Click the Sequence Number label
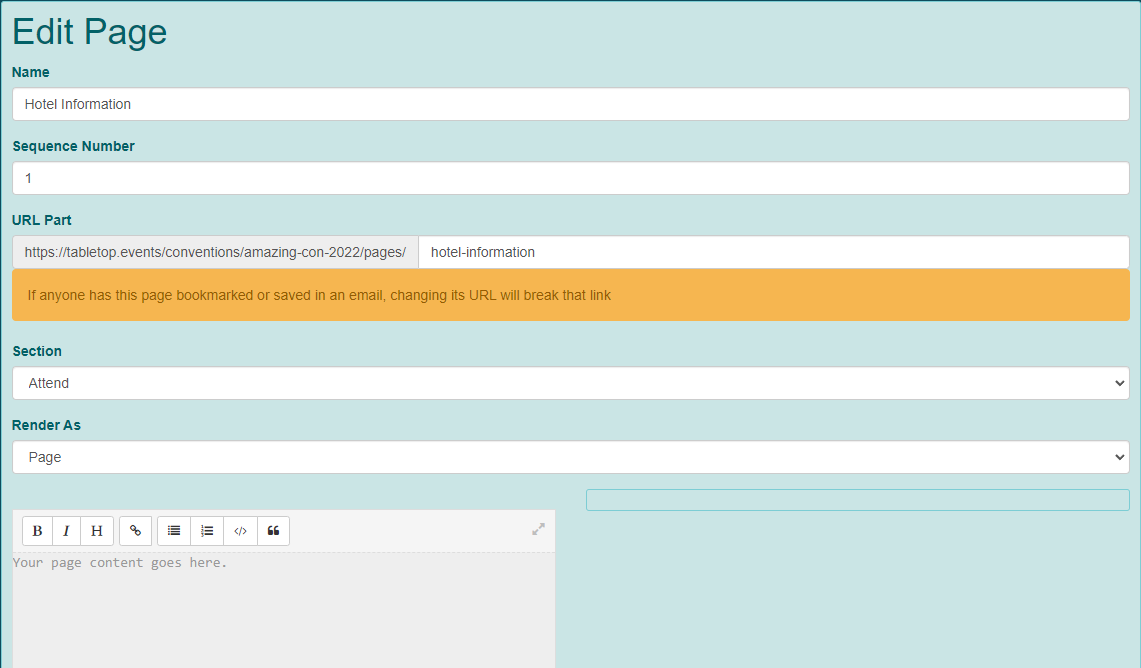1141x668 pixels. (73, 146)
